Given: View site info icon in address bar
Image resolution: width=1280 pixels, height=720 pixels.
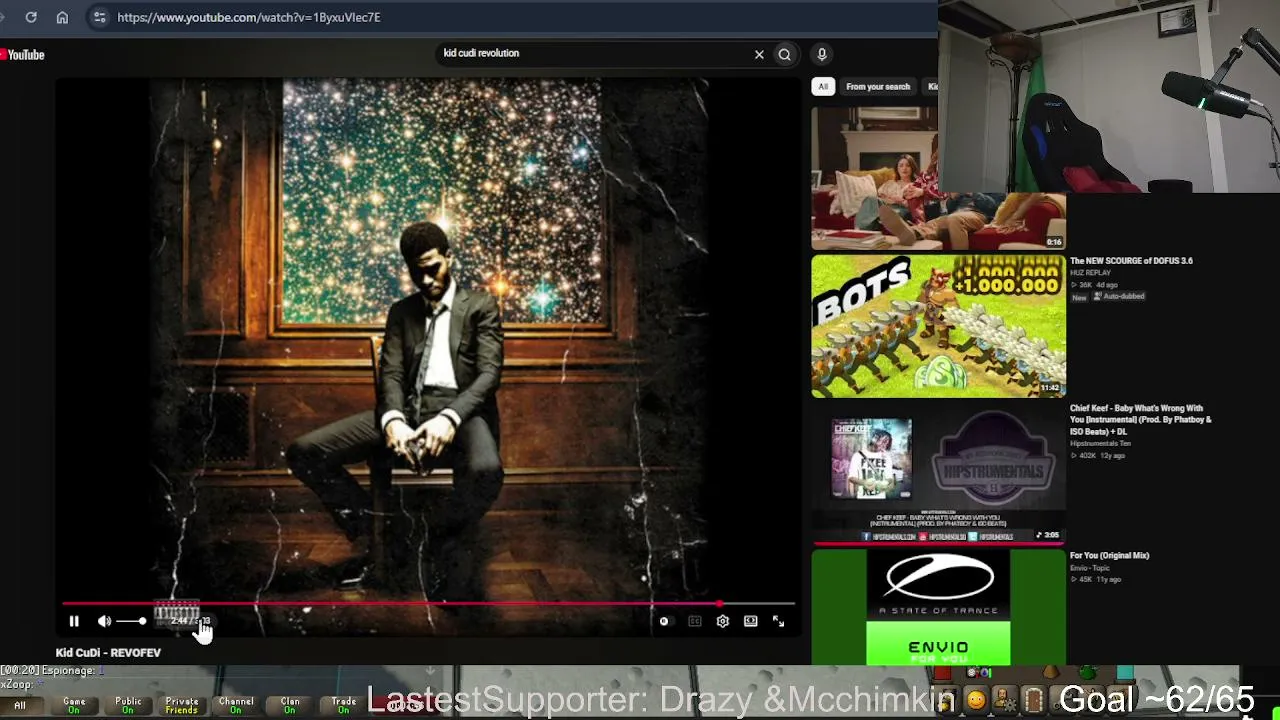Looking at the screenshot, I should pyautogui.click(x=99, y=17).
